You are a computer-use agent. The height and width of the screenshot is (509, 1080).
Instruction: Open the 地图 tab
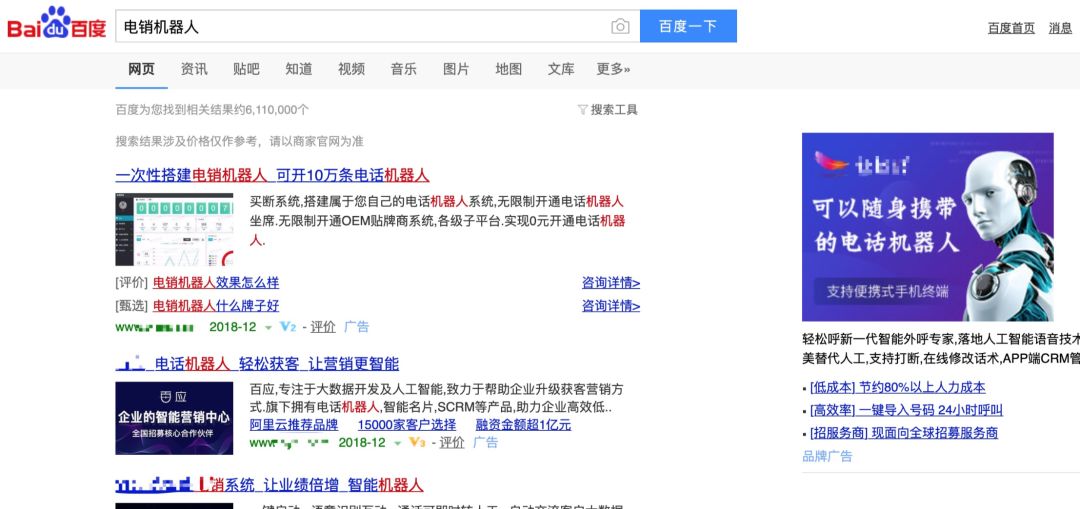508,69
